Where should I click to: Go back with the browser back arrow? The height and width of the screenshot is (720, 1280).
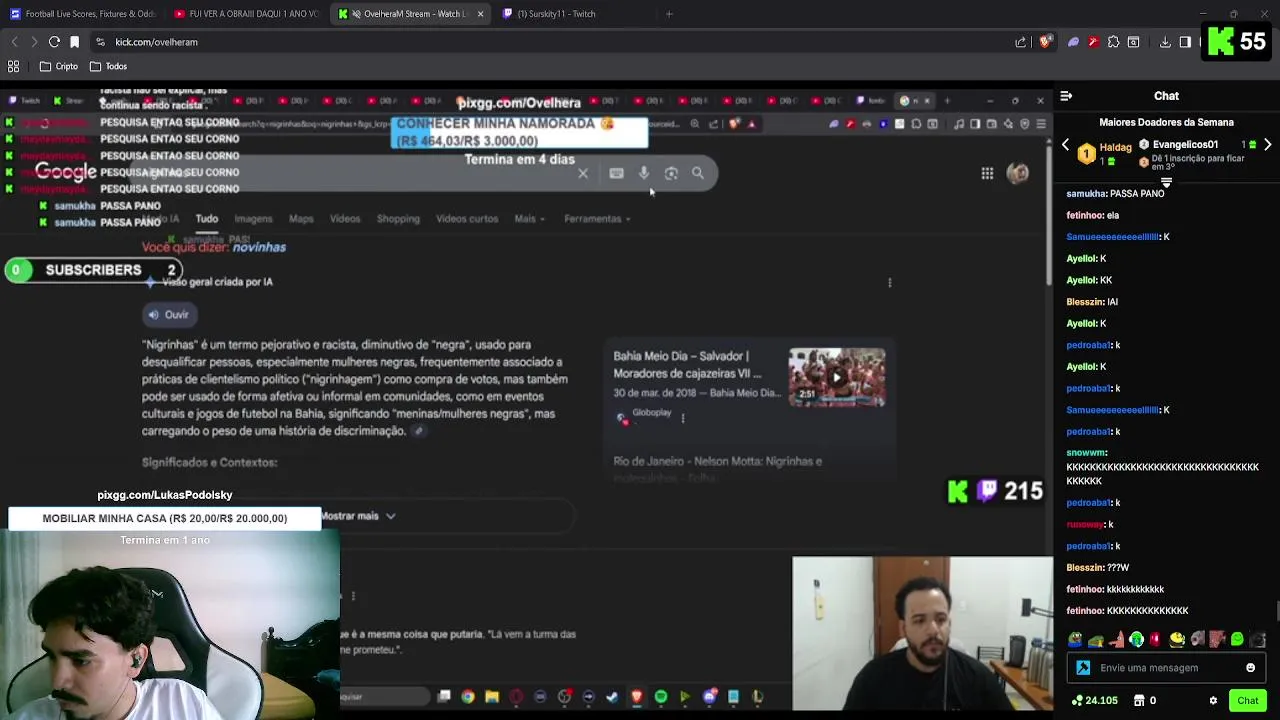point(14,42)
